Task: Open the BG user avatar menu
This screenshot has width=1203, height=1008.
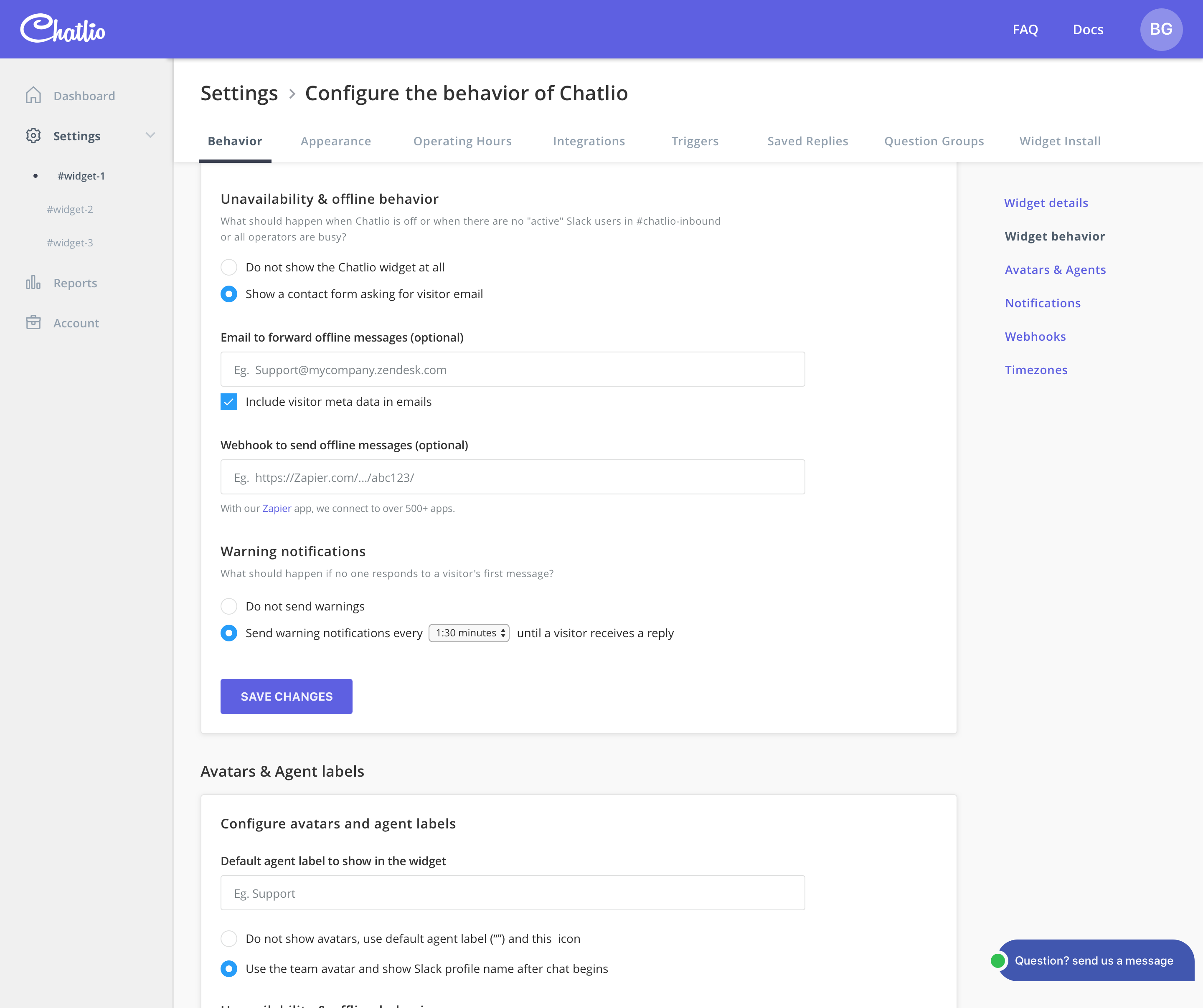Action: pyautogui.click(x=1161, y=29)
